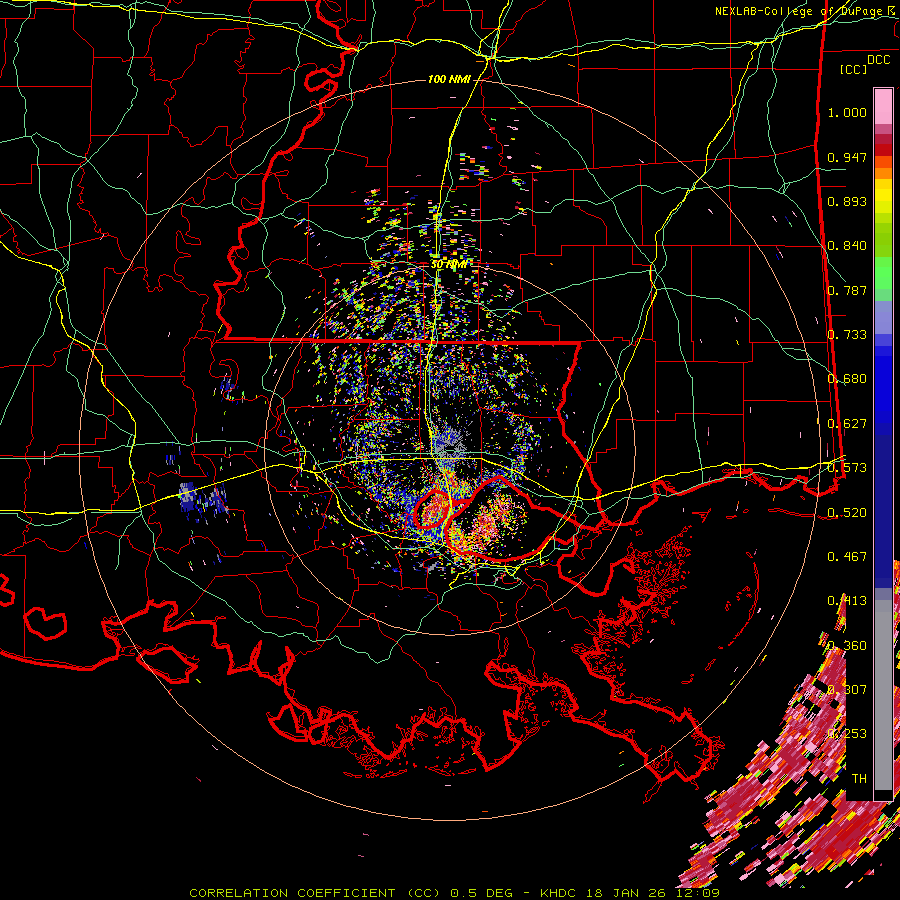Screen dimensions: 900x900
Task: Select the 0.520 legend value
Action: 847,513
